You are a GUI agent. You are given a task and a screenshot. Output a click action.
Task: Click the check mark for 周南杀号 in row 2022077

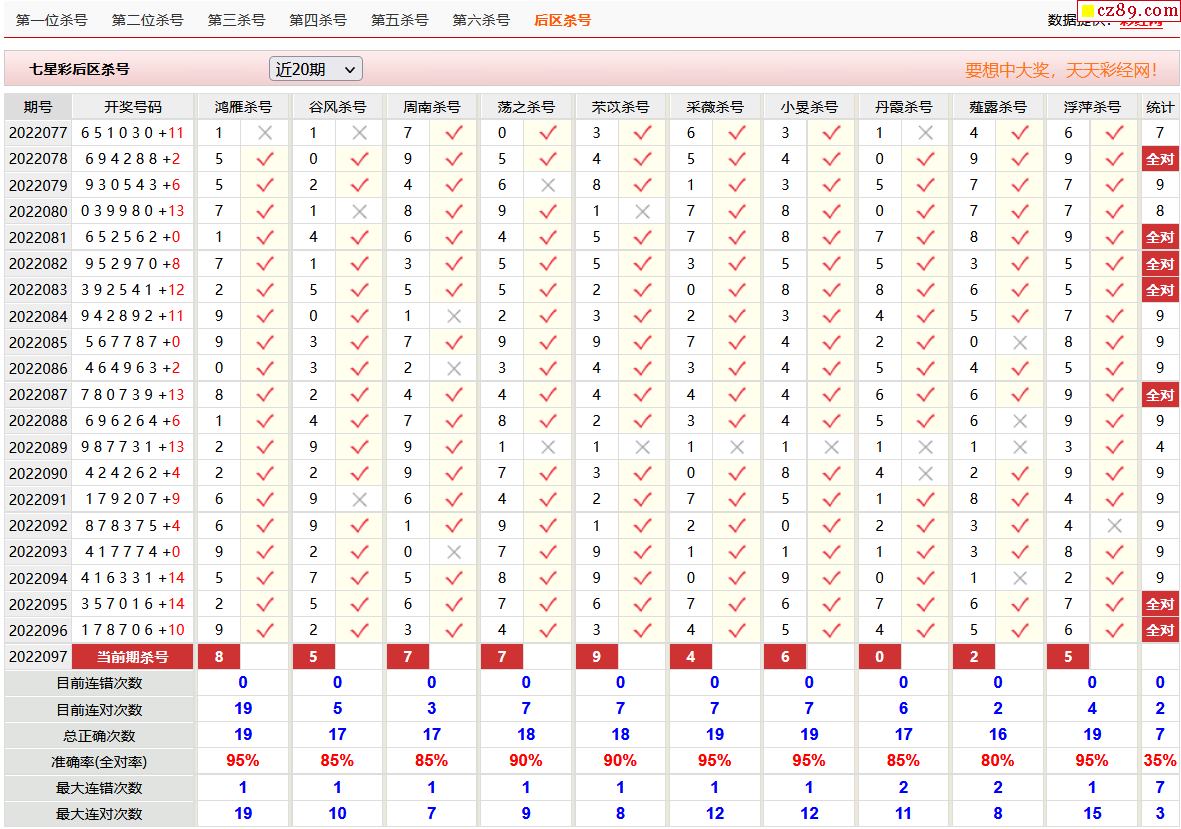[x=453, y=133]
